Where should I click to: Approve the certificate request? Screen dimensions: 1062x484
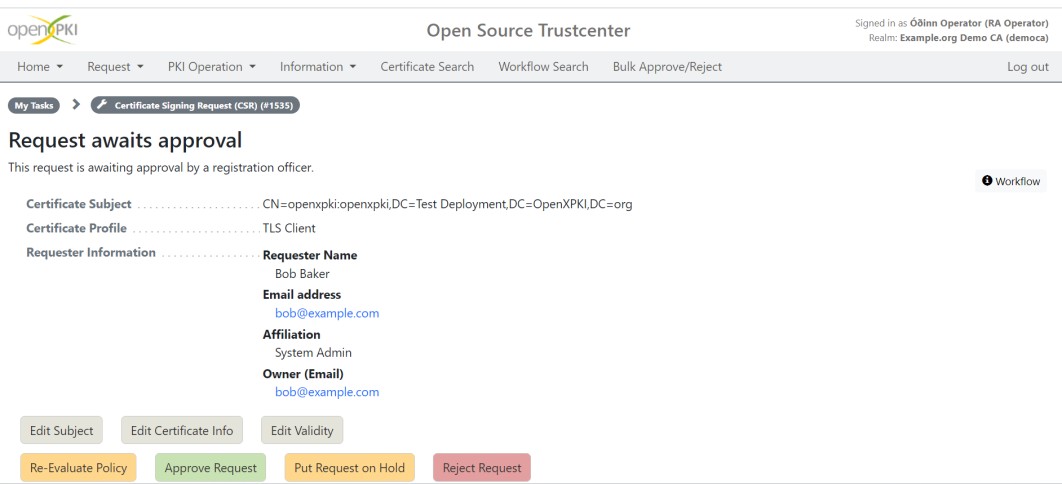point(211,468)
